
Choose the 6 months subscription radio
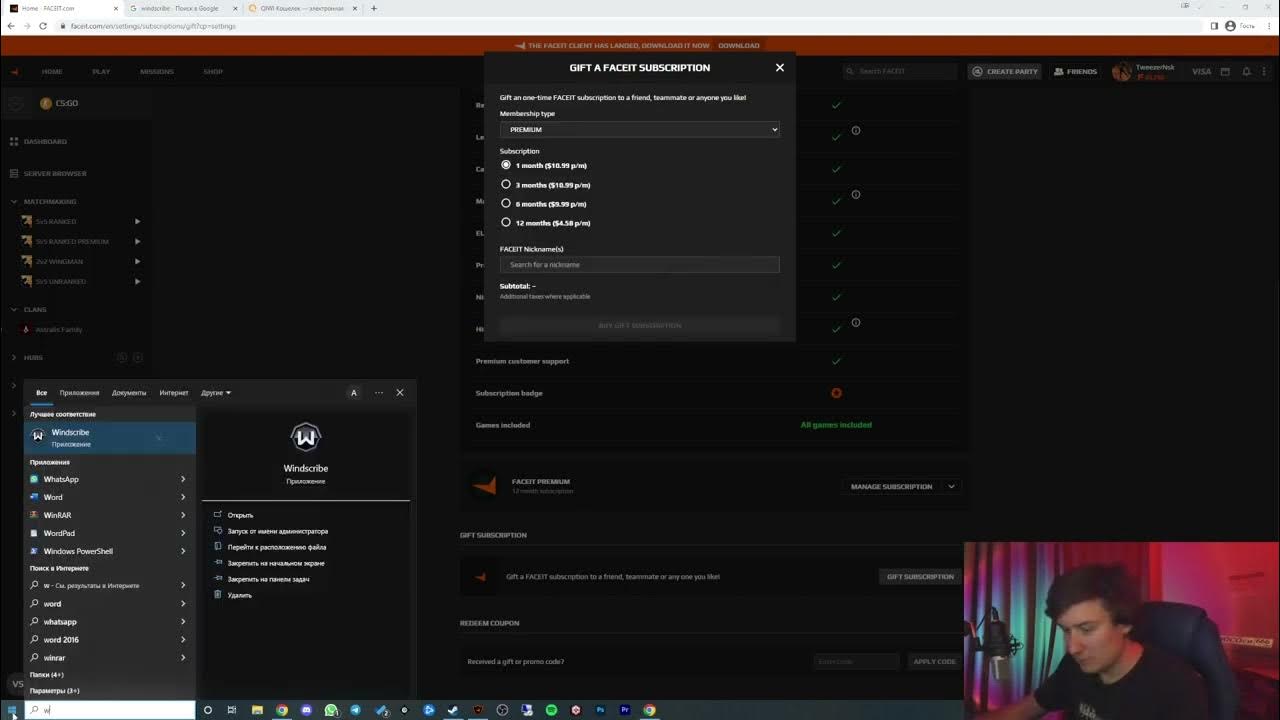(506, 203)
